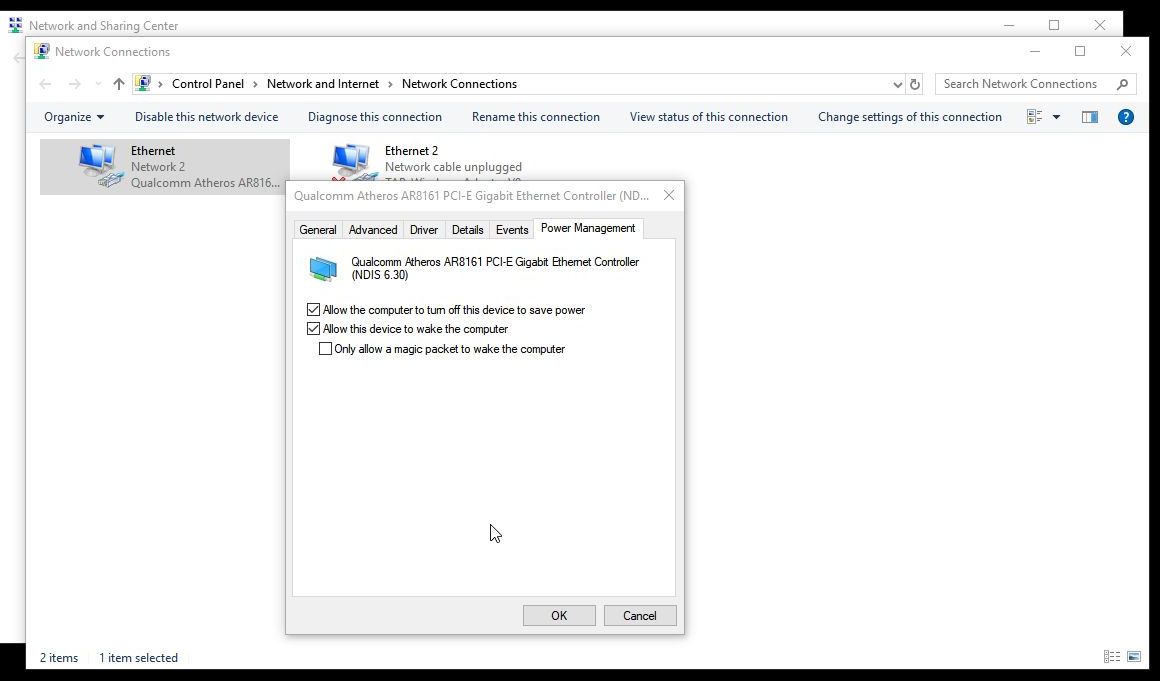Switch to details view icon in status bar

point(1111,657)
